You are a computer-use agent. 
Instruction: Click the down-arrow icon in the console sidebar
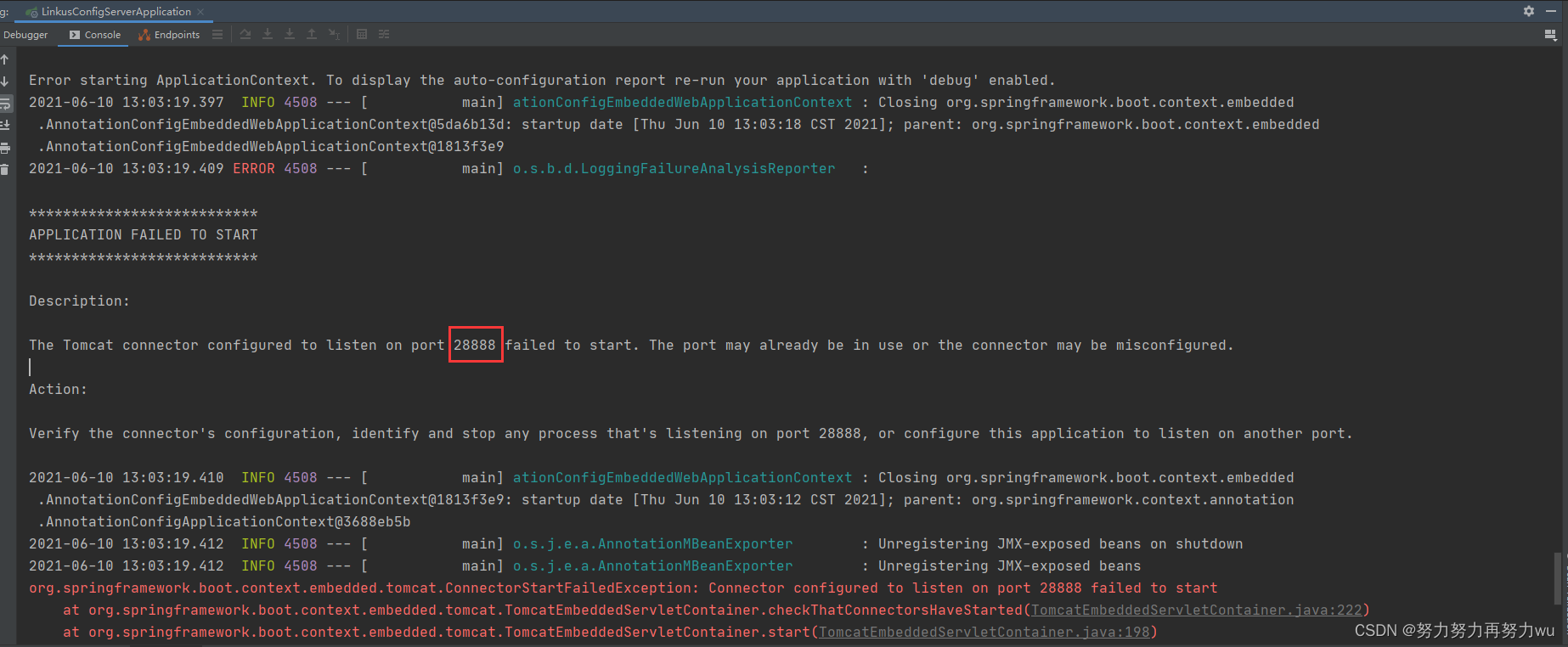pos(5,82)
